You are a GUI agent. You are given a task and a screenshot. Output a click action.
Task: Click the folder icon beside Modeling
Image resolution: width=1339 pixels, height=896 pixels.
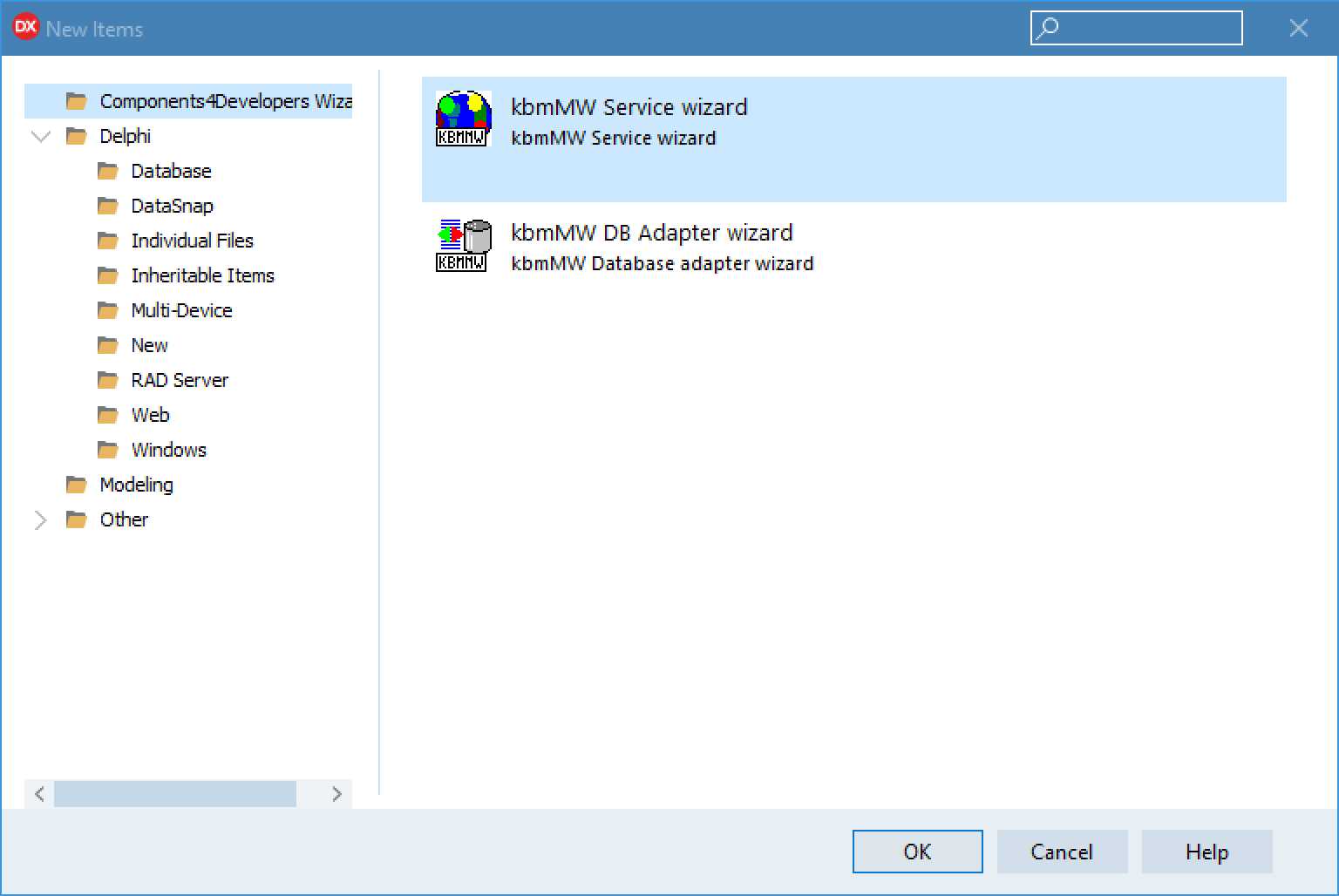coord(77,485)
